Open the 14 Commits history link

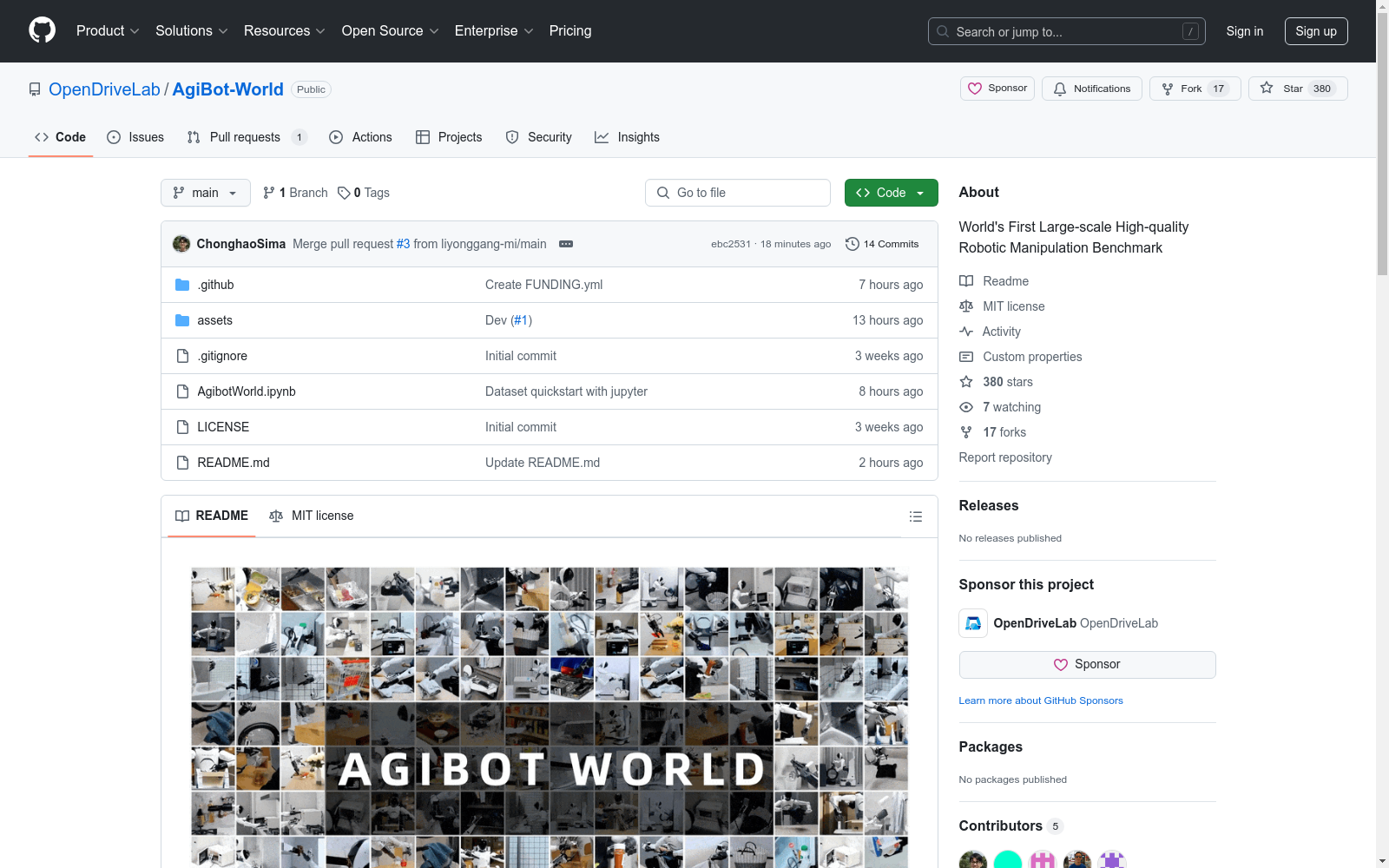point(882,244)
